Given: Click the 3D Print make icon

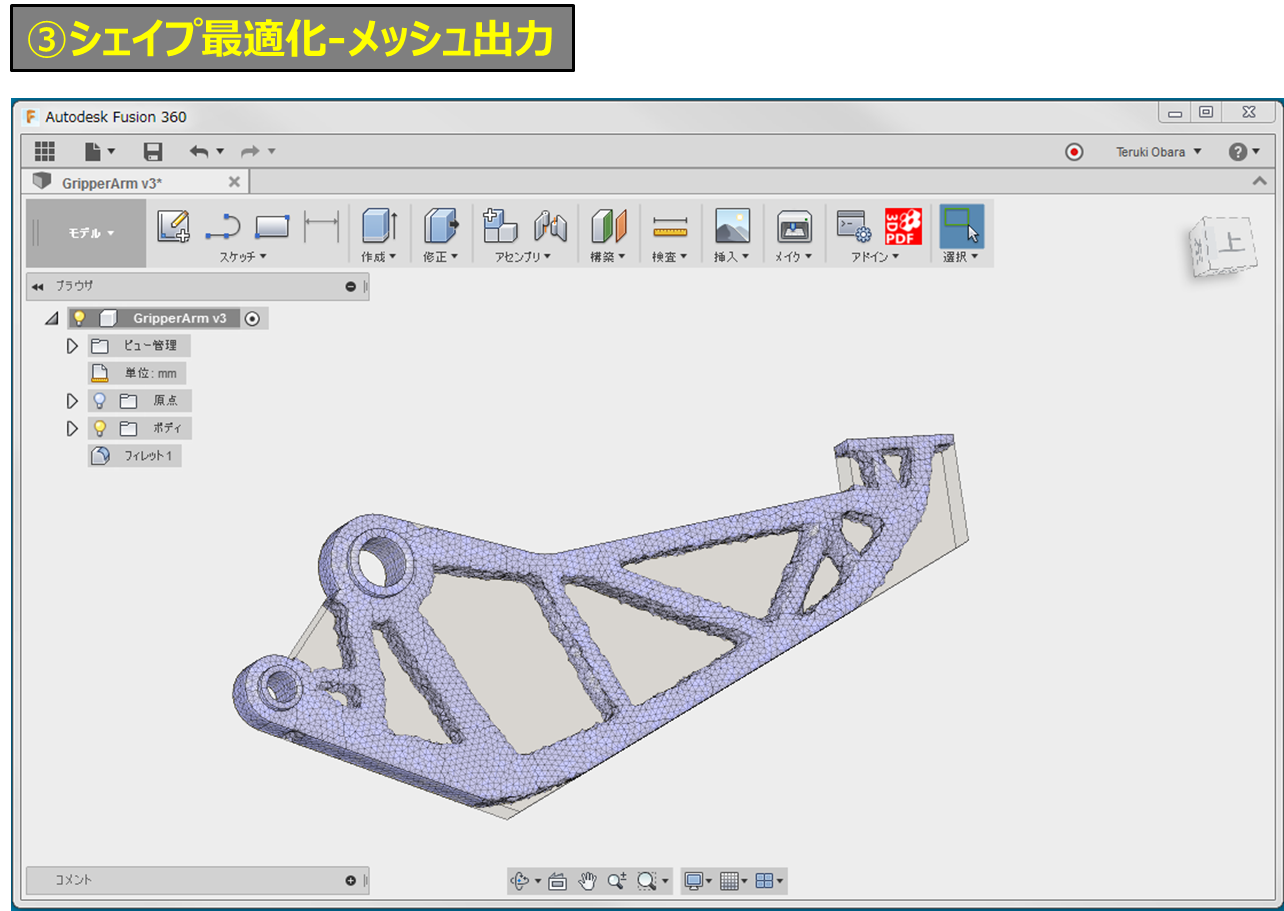Looking at the screenshot, I should pyautogui.click(x=794, y=227).
